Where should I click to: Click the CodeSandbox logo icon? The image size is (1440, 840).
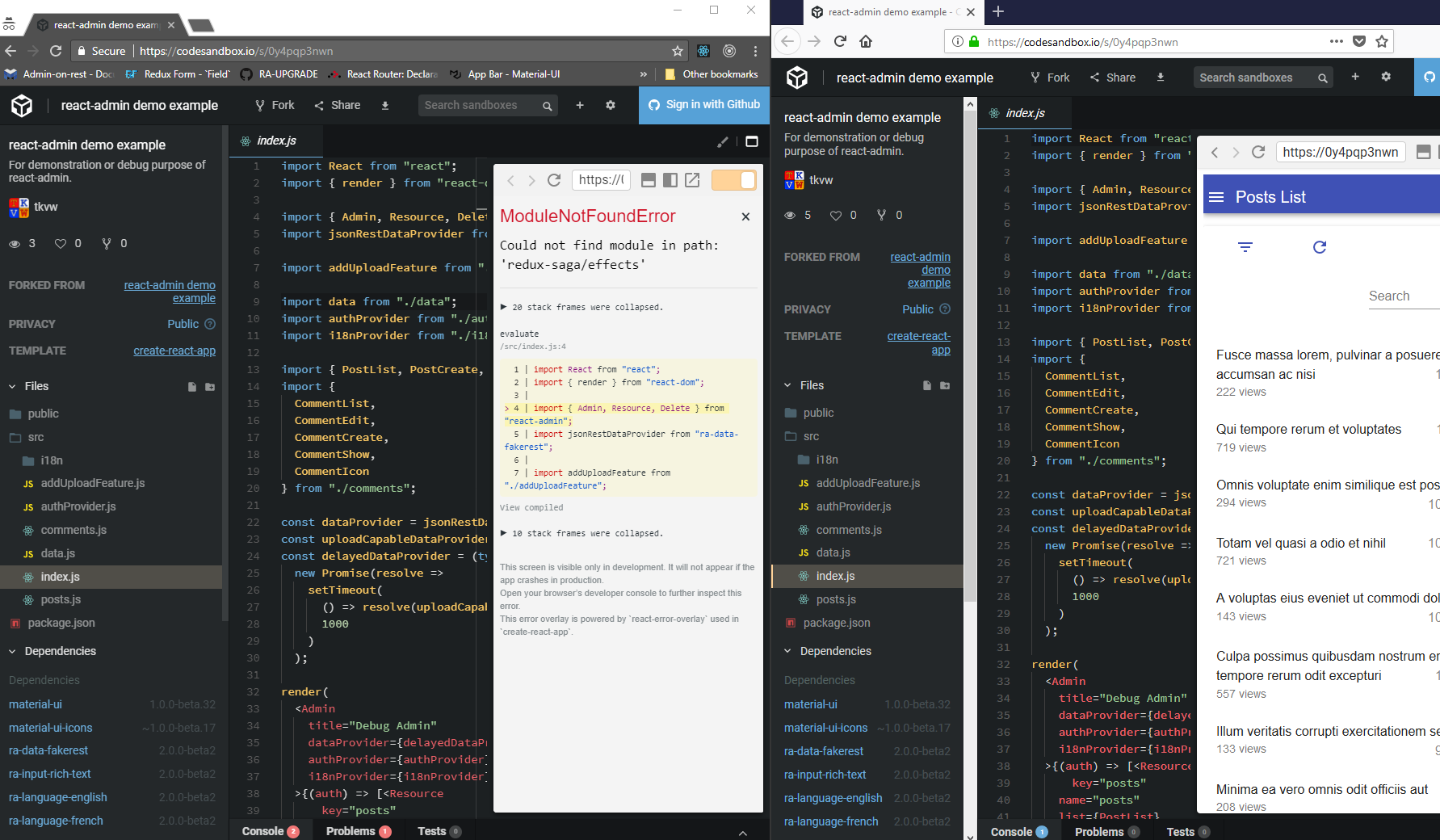(x=22, y=106)
